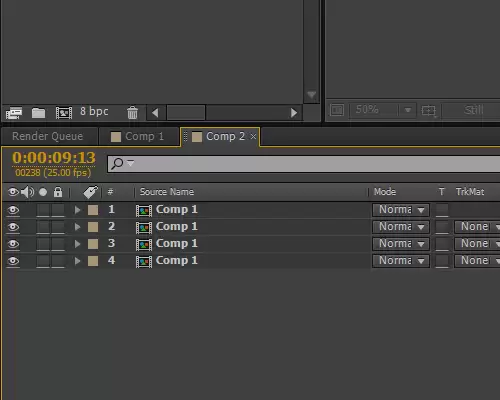Viewport: 500px width, 400px height.
Task: Open blending Mode dropdown for layer 2
Action: [x=401, y=227]
